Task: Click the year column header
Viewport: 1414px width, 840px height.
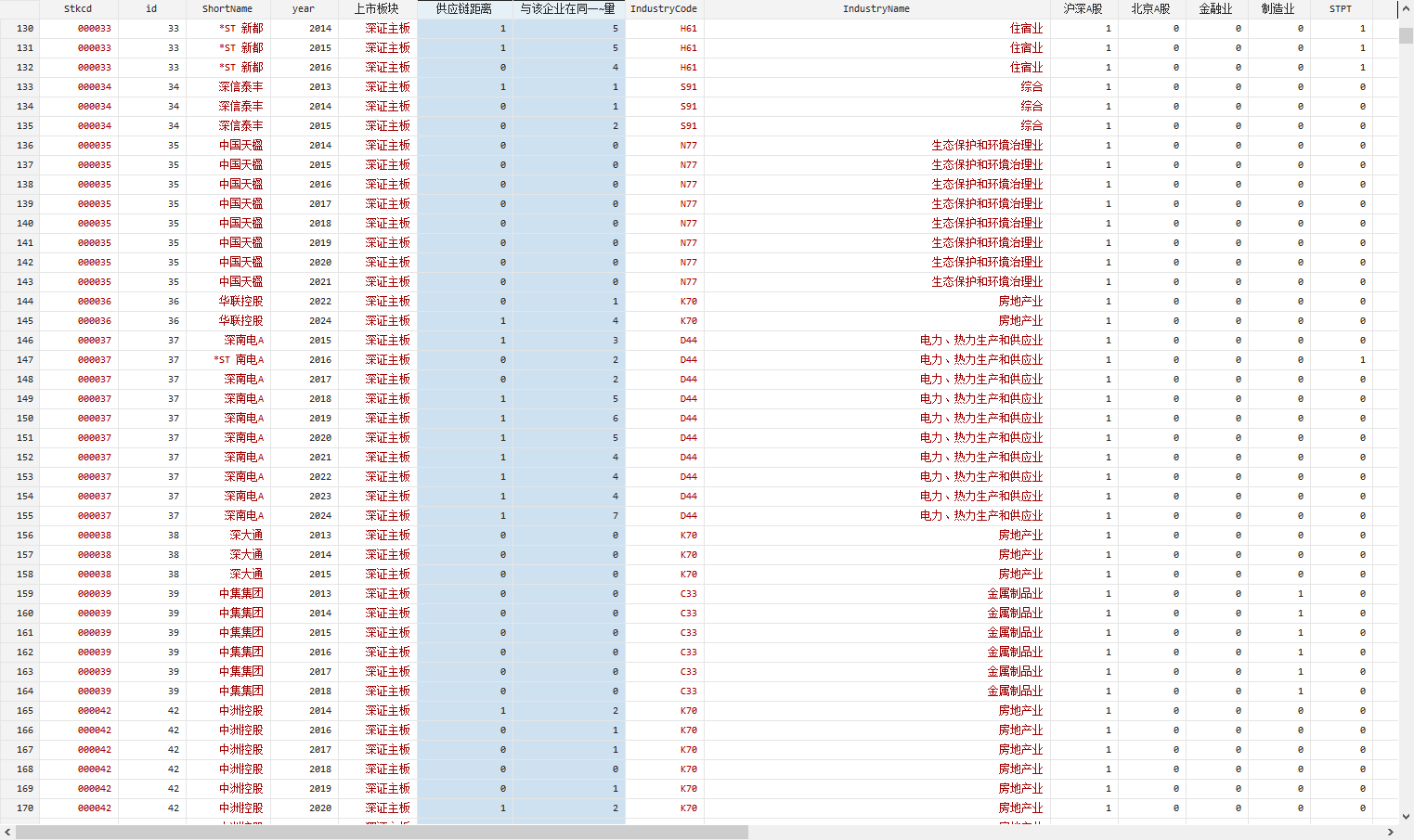Action: 304,9
